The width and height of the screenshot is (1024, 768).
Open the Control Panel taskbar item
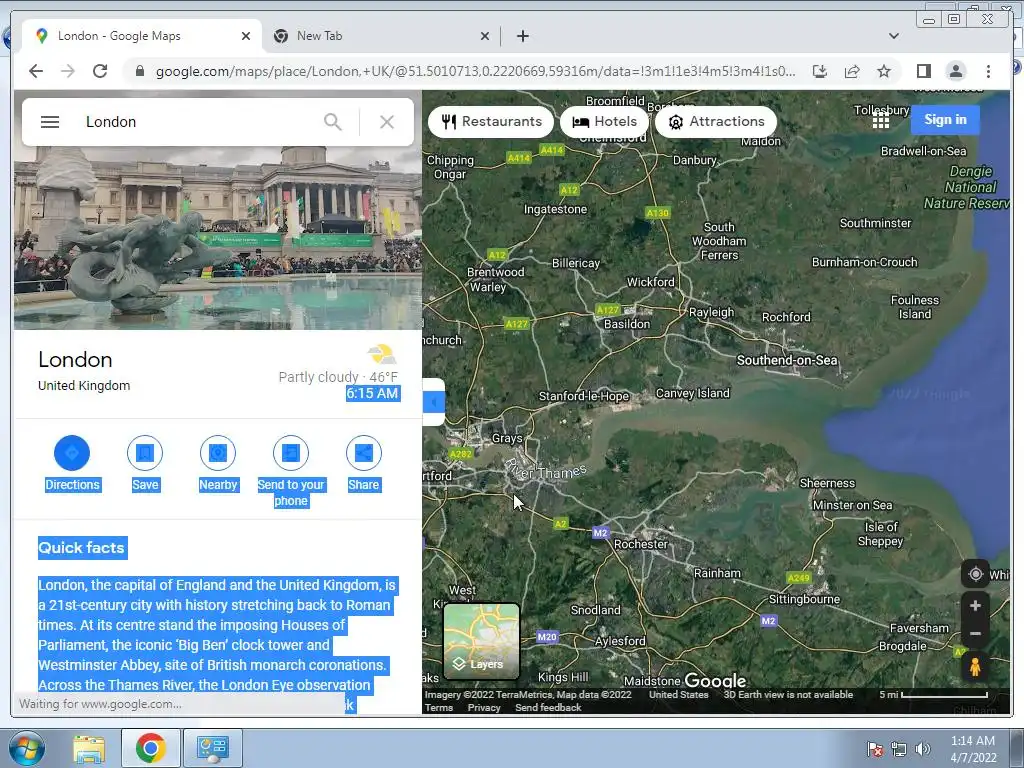212,748
